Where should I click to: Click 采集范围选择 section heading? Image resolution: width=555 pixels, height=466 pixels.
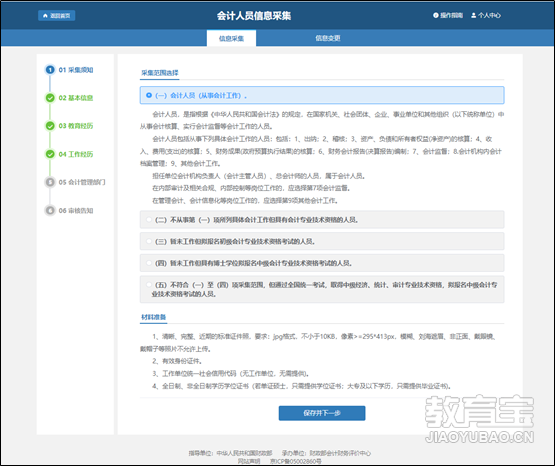[160, 73]
